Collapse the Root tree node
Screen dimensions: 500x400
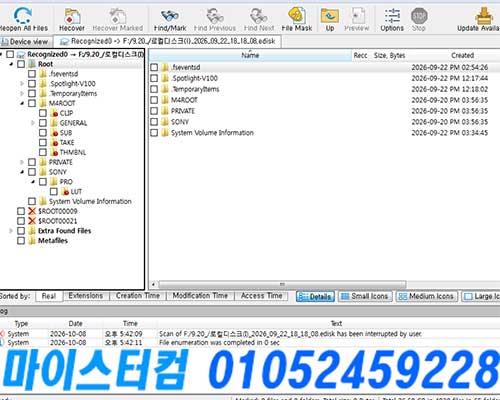point(11,64)
